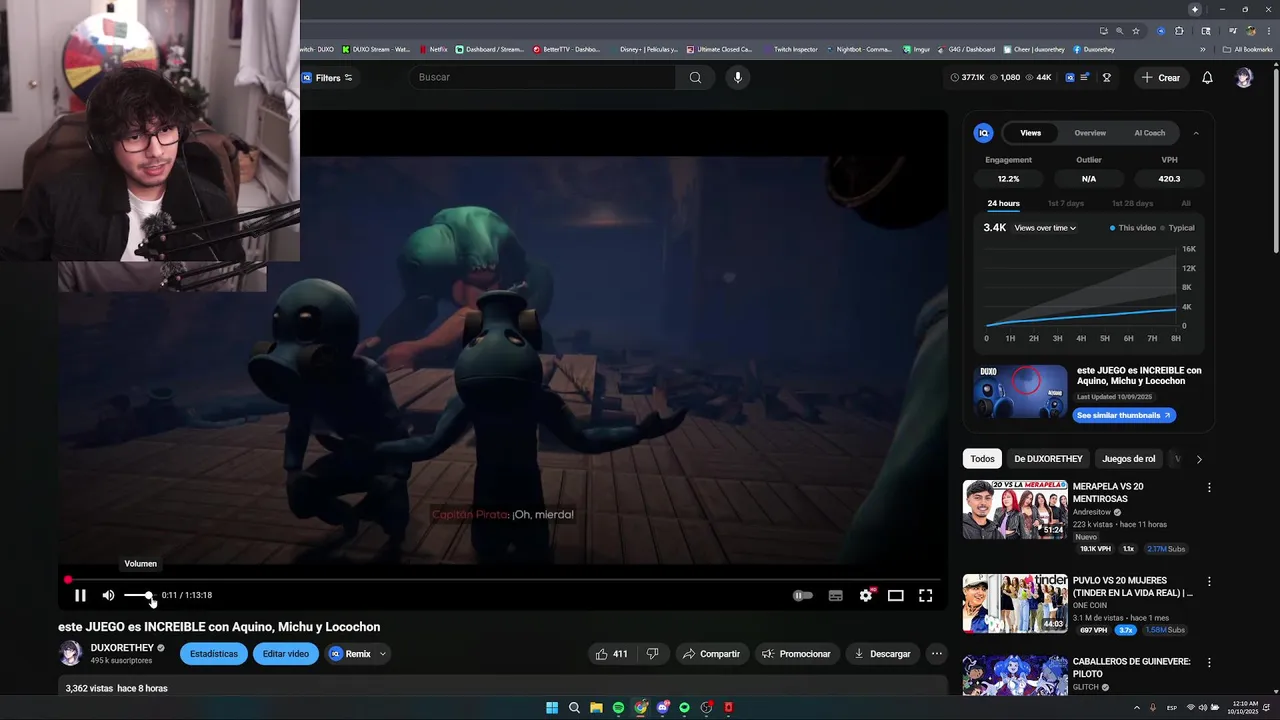Select the Juegos de rol chip
The image size is (1280, 720).
point(1128,458)
